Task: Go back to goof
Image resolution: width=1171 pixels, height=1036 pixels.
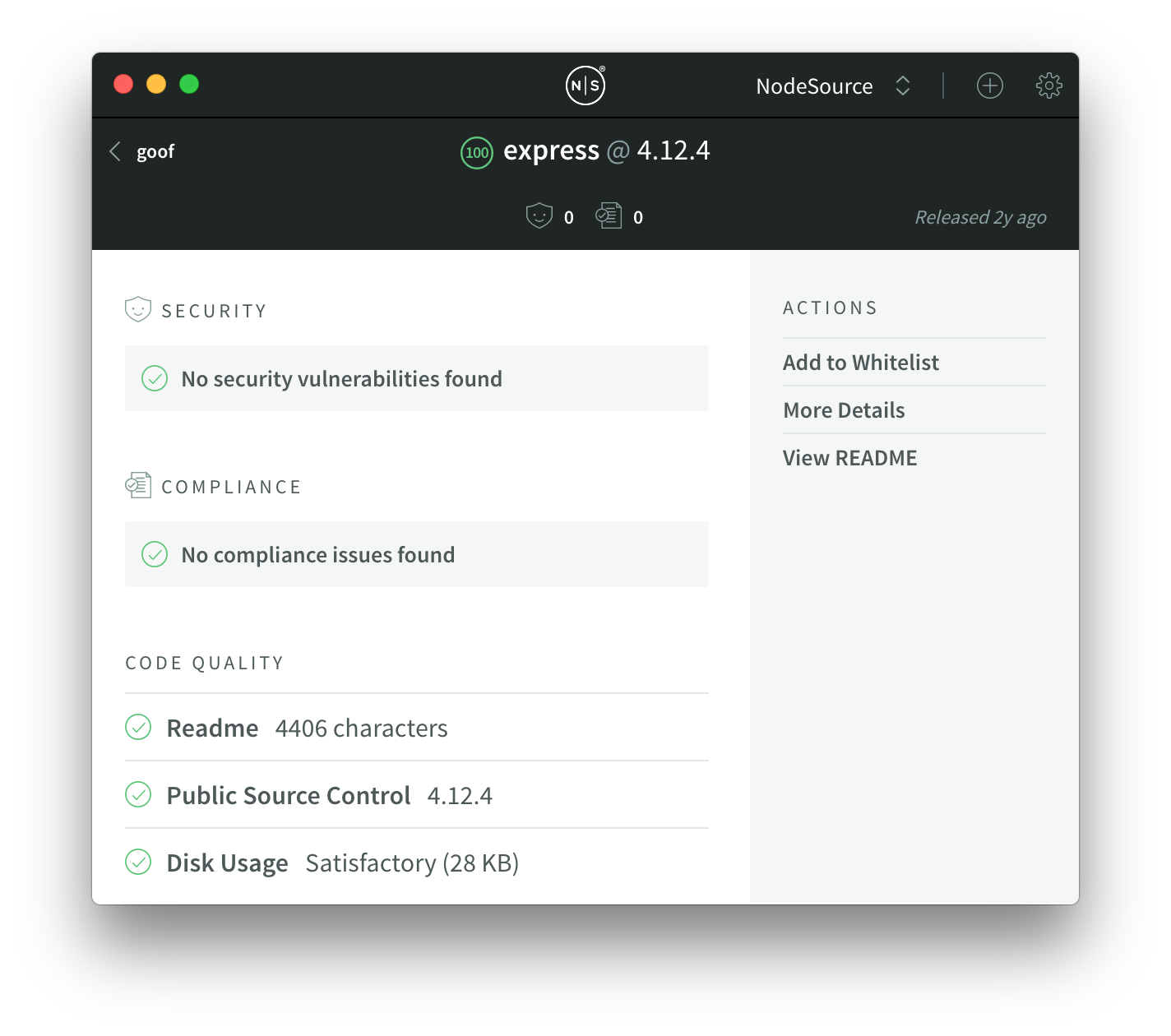Action: click(x=141, y=151)
